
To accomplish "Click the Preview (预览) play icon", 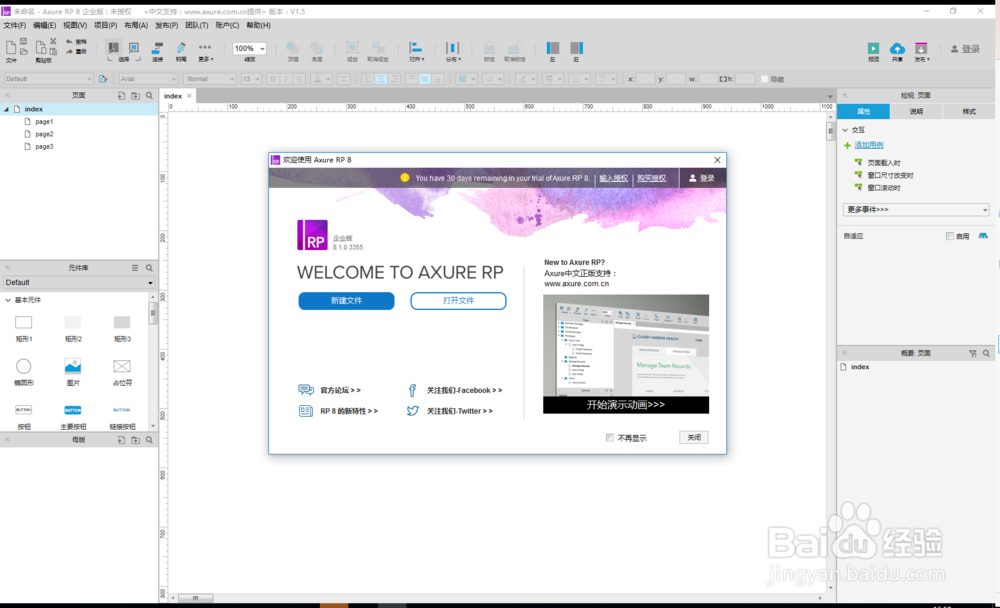I will tap(873, 48).
